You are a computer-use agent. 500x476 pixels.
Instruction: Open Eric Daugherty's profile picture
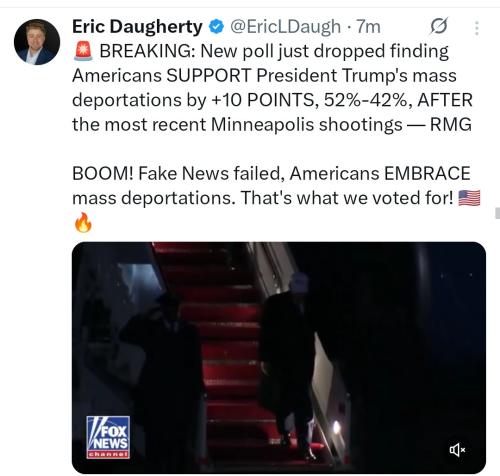click(37, 42)
